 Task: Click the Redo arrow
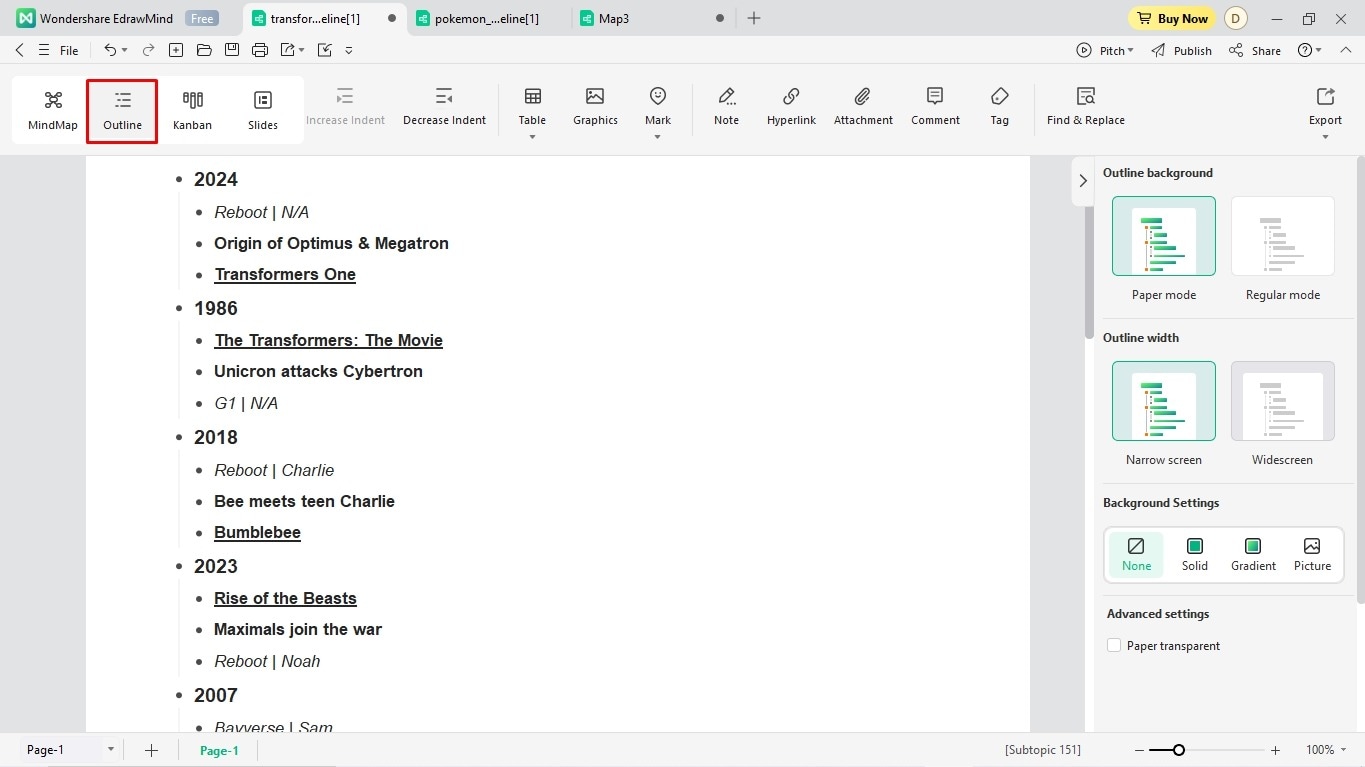(x=148, y=50)
